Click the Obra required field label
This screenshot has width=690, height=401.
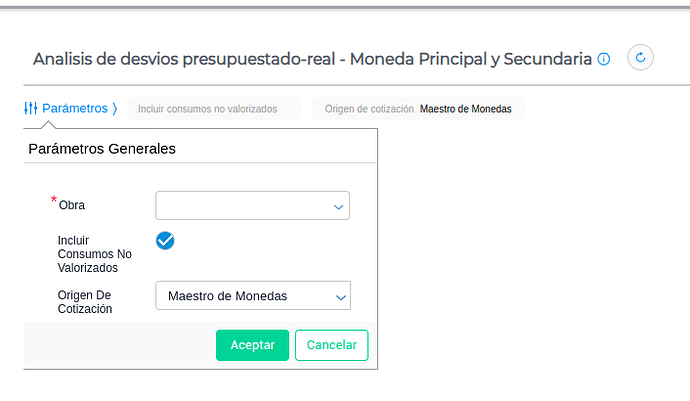[x=72, y=205]
